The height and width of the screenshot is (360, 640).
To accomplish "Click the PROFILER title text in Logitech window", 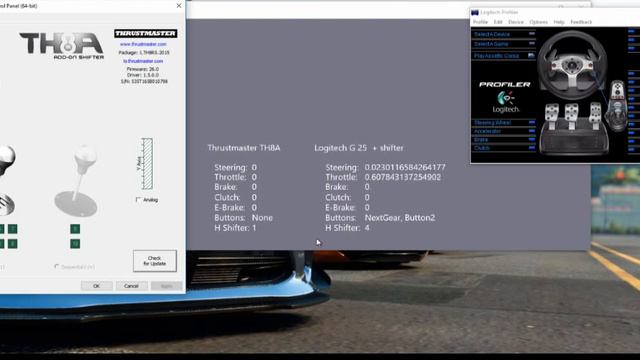I will pos(504,84).
